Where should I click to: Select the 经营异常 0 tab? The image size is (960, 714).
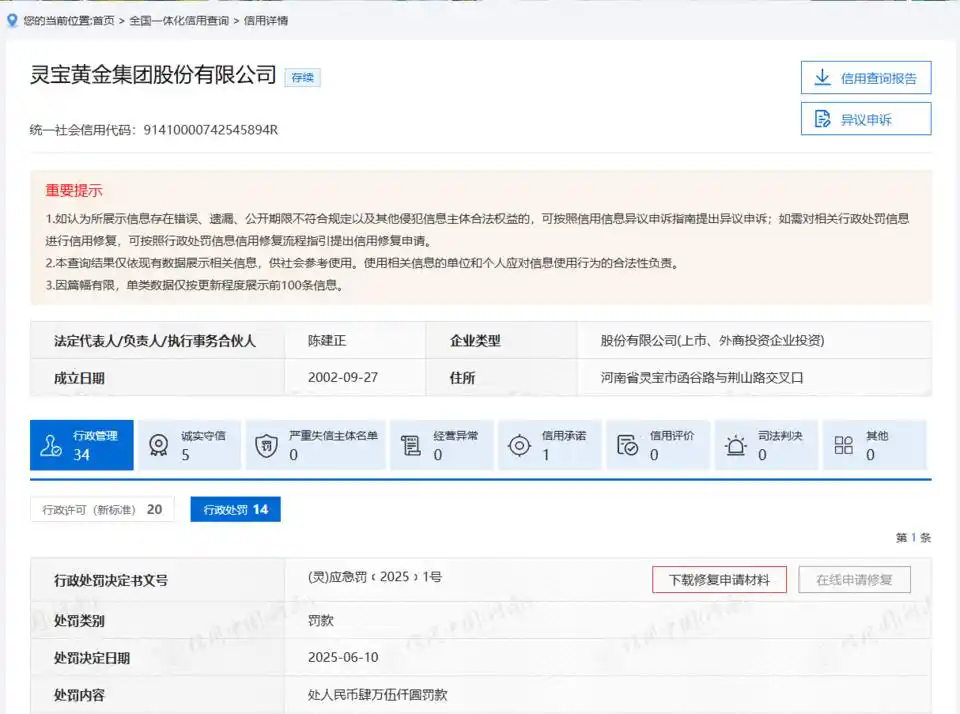(x=441, y=445)
